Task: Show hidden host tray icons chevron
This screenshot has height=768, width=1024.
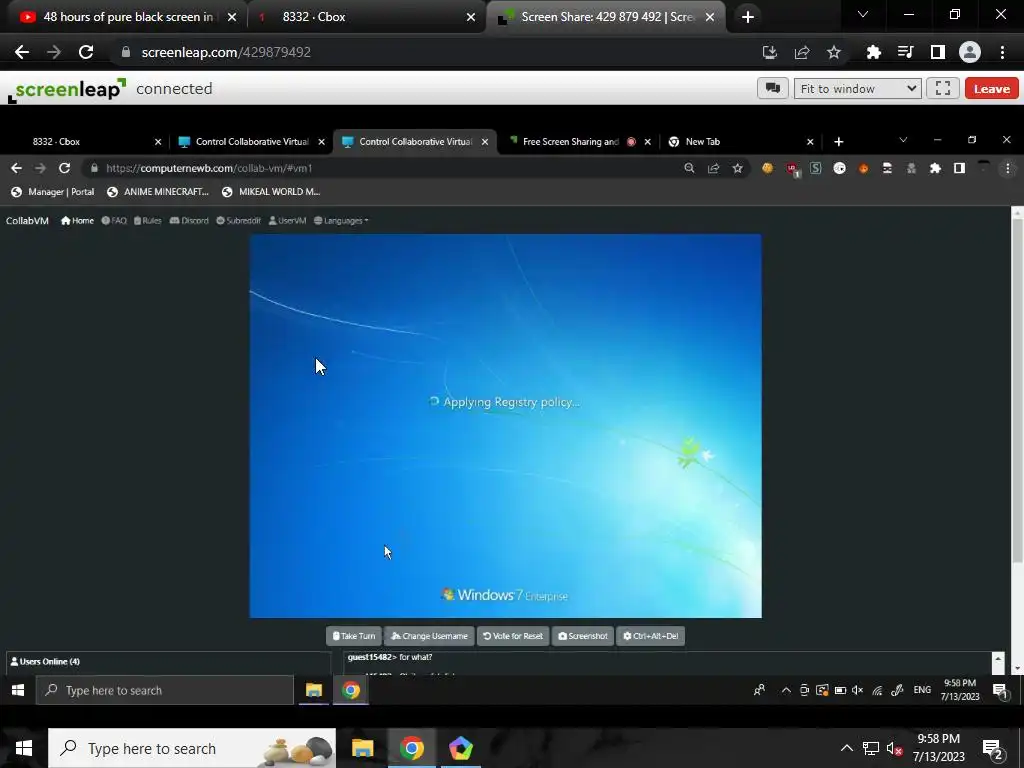Action: [846, 748]
